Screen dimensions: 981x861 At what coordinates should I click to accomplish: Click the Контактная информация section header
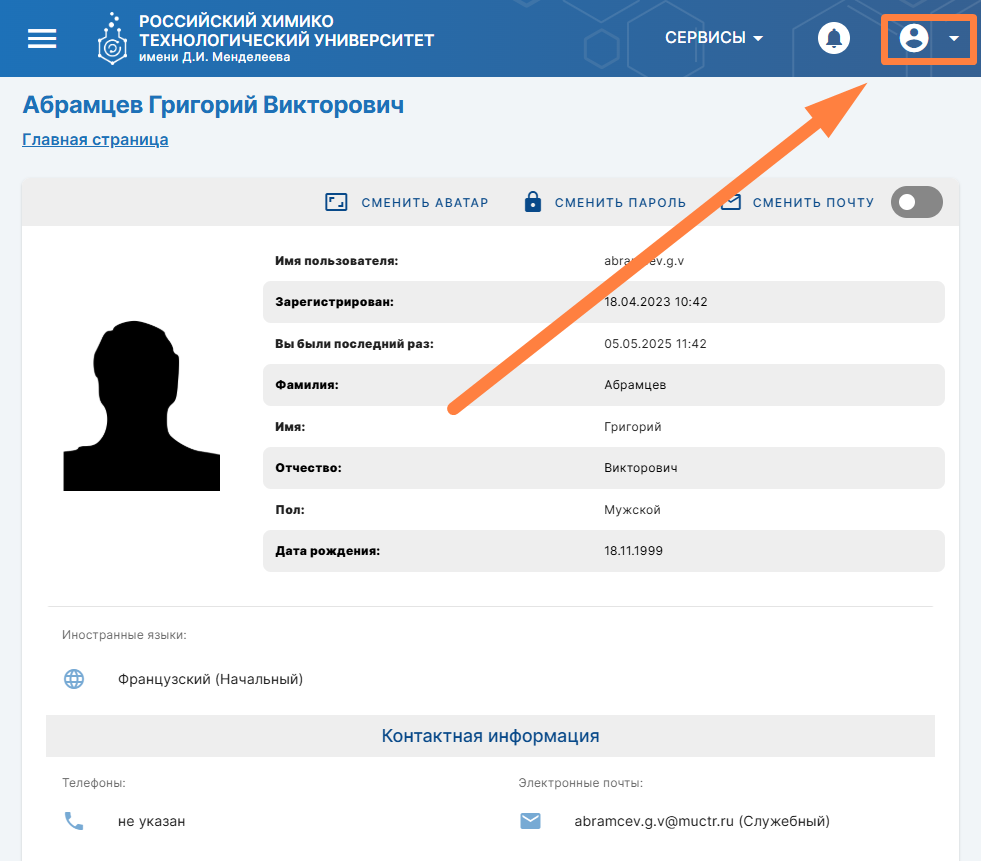coord(490,736)
